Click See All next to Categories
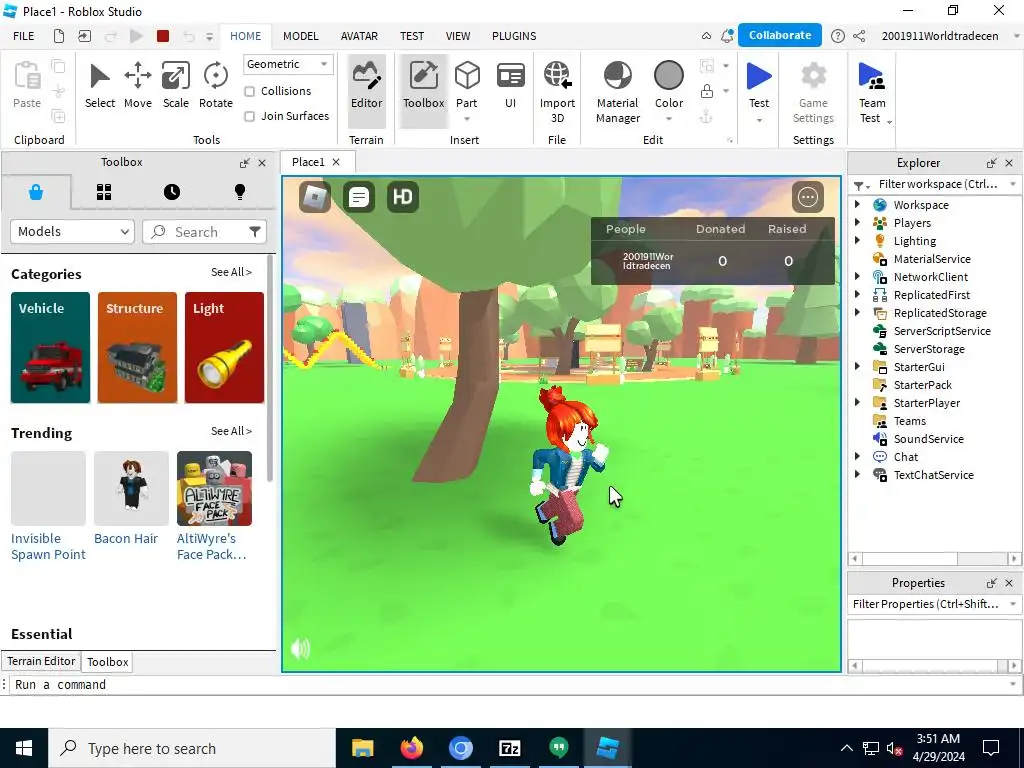 pos(231,272)
